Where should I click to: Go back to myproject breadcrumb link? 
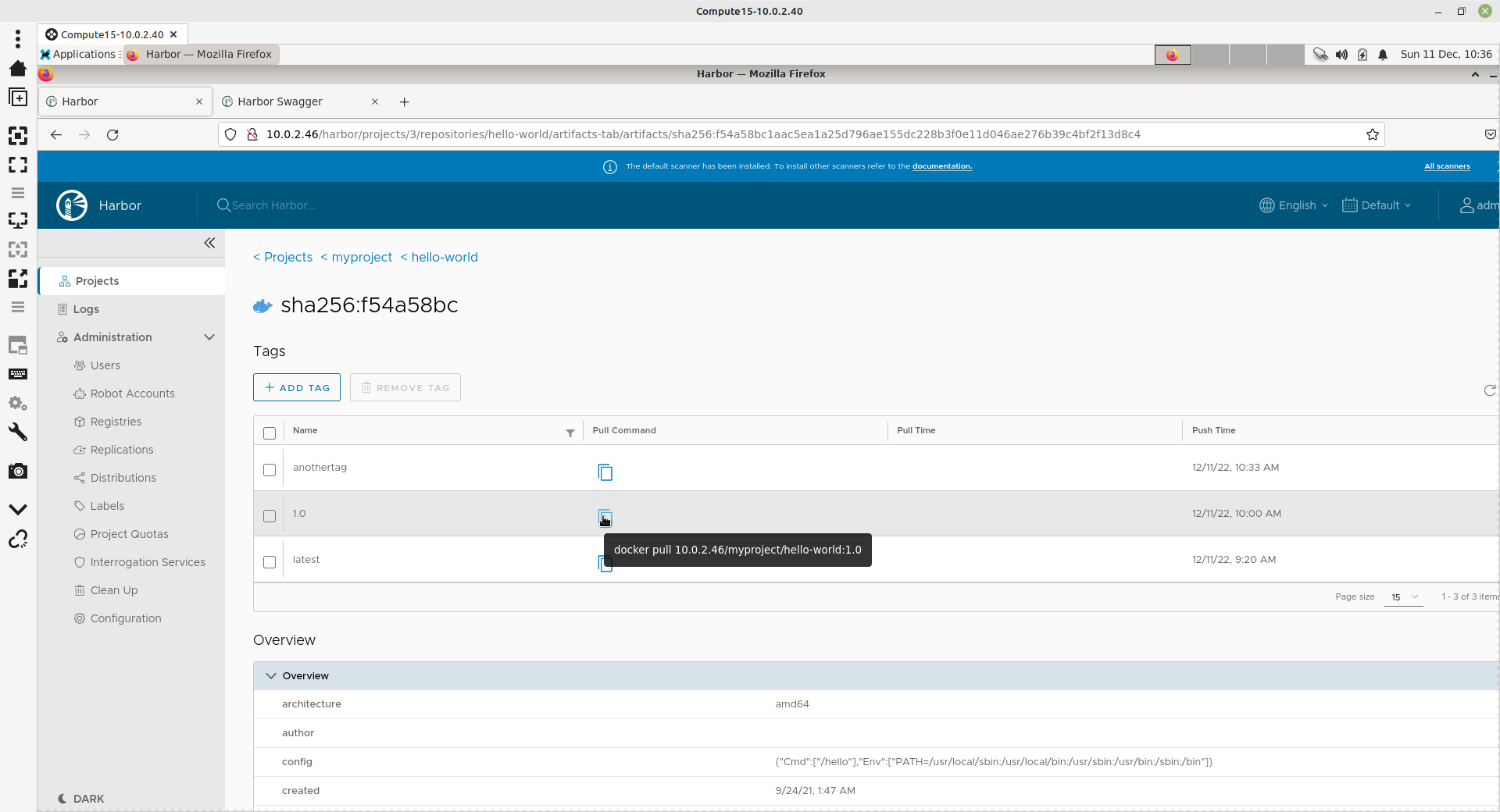(362, 257)
